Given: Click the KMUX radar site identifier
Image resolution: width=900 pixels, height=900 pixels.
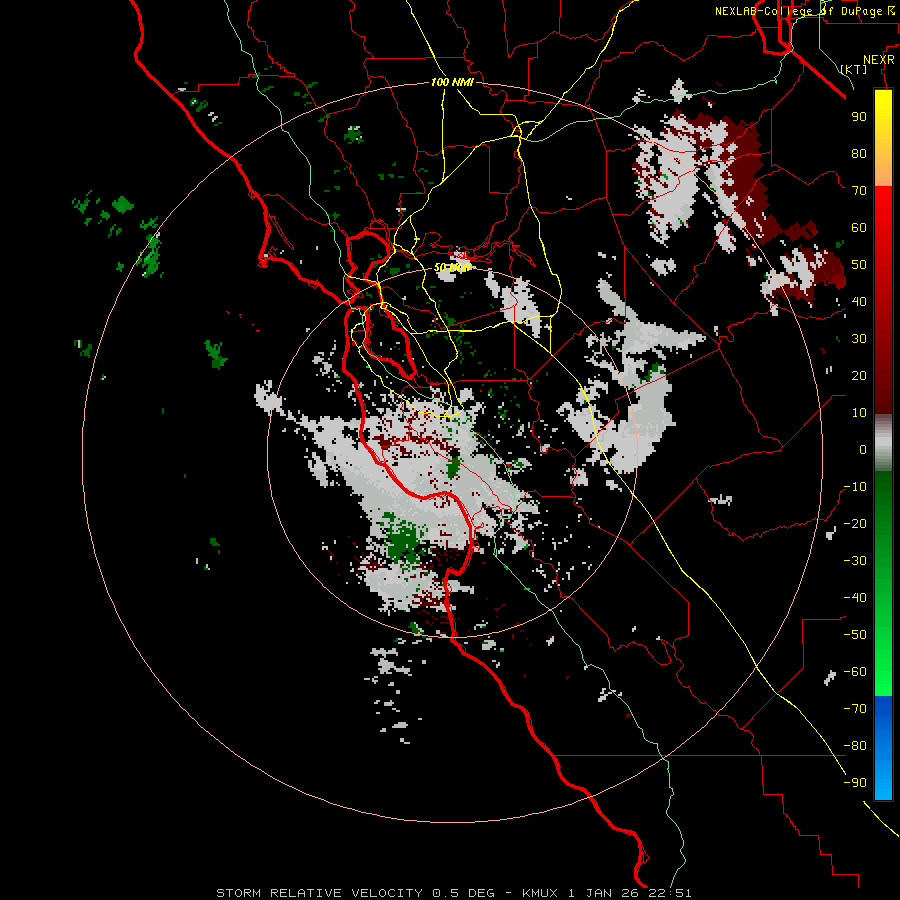Looking at the screenshot, I should (x=540, y=893).
